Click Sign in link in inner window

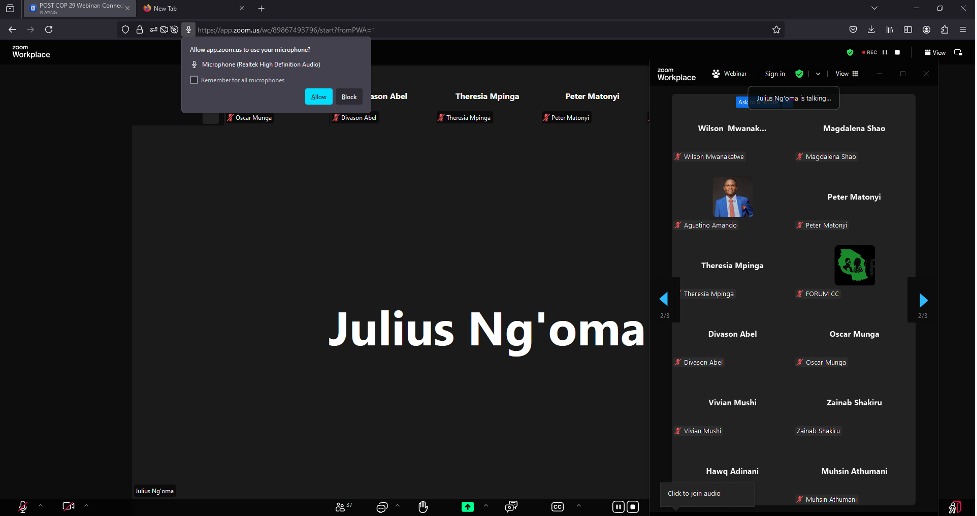tap(775, 74)
